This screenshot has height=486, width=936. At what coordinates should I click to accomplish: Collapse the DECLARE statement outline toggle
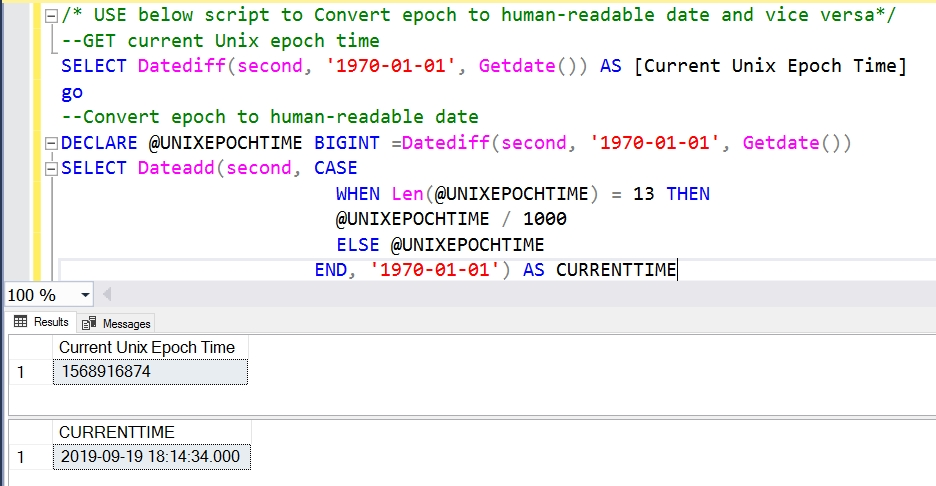(x=51, y=143)
